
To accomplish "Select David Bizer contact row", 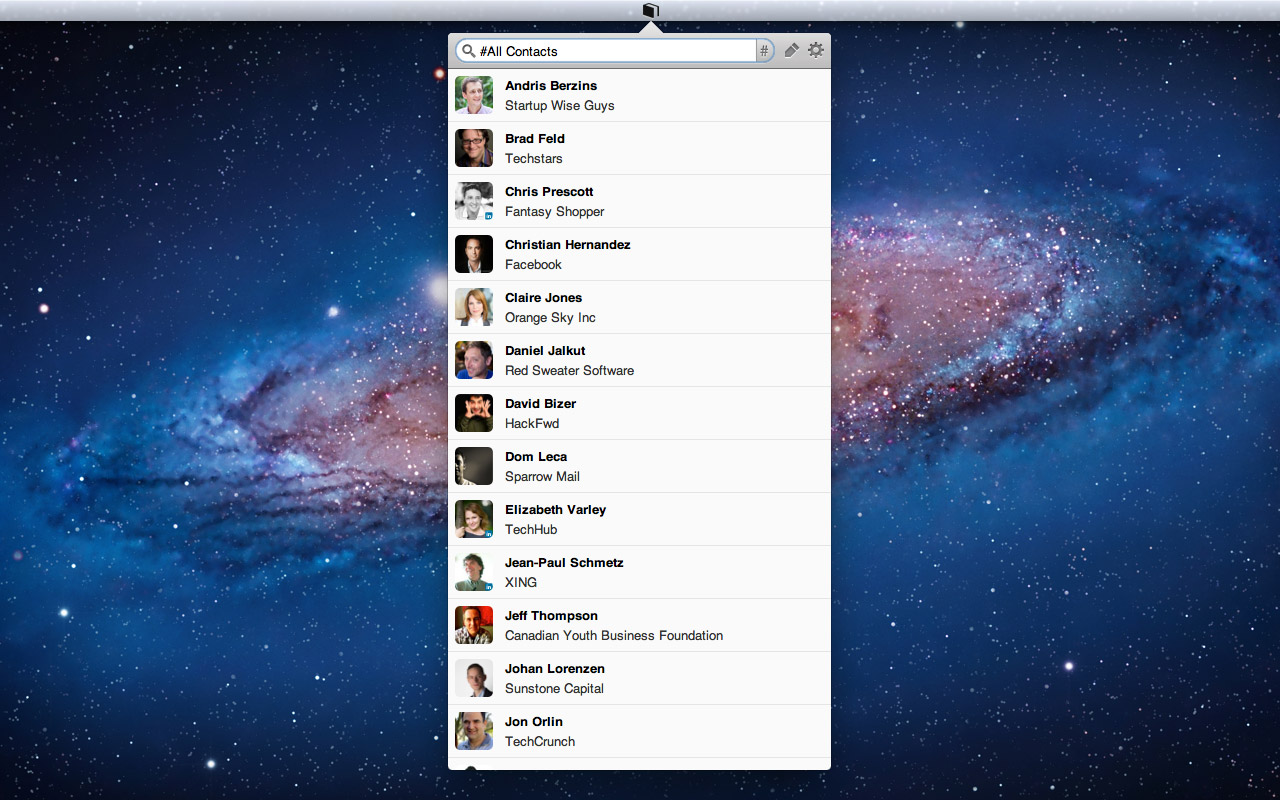I will [639, 413].
